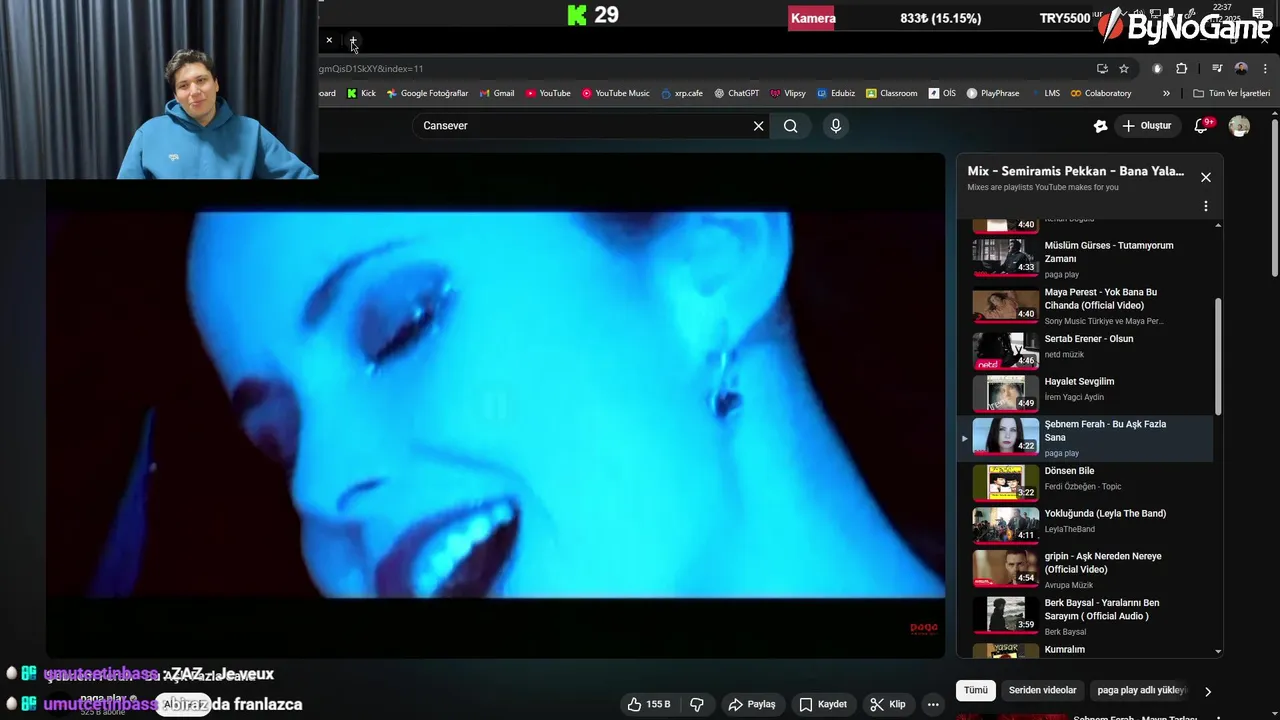The height and width of the screenshot is (720, 1280).
Task: Open the YouTube bookmark
Action: pos(548,93)
